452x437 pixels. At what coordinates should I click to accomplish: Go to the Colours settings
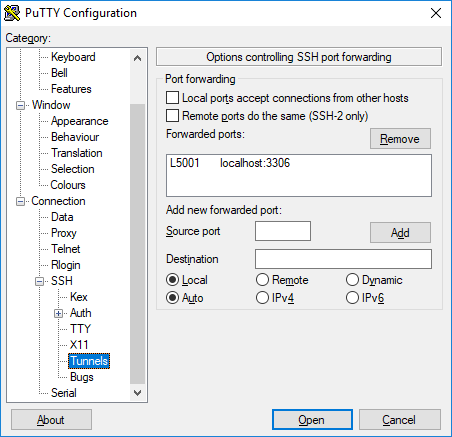68,185
